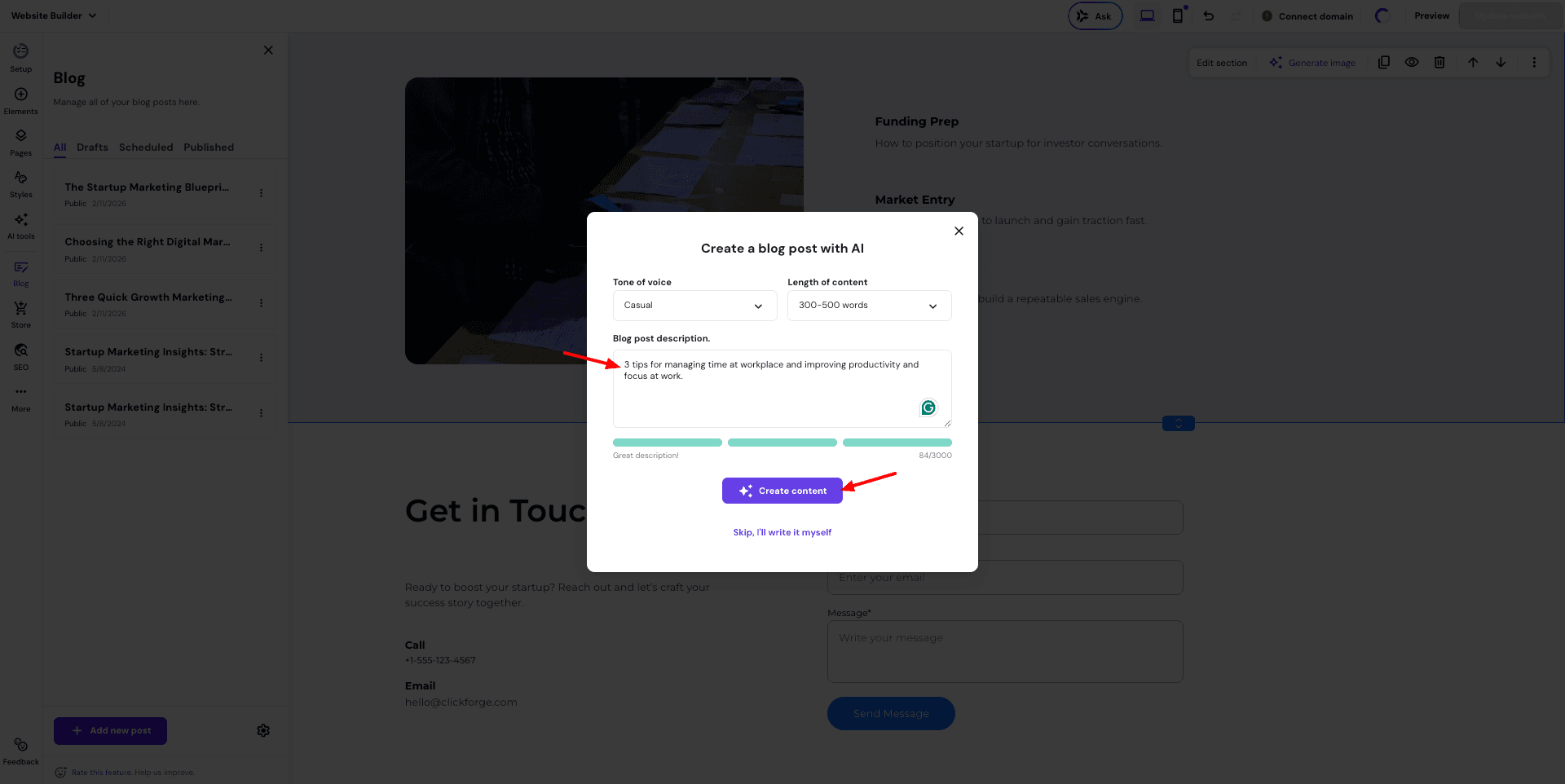Switch to desktop view icon
Image resolution: width=1565 pixels, height=784 pixels.
1147,15
